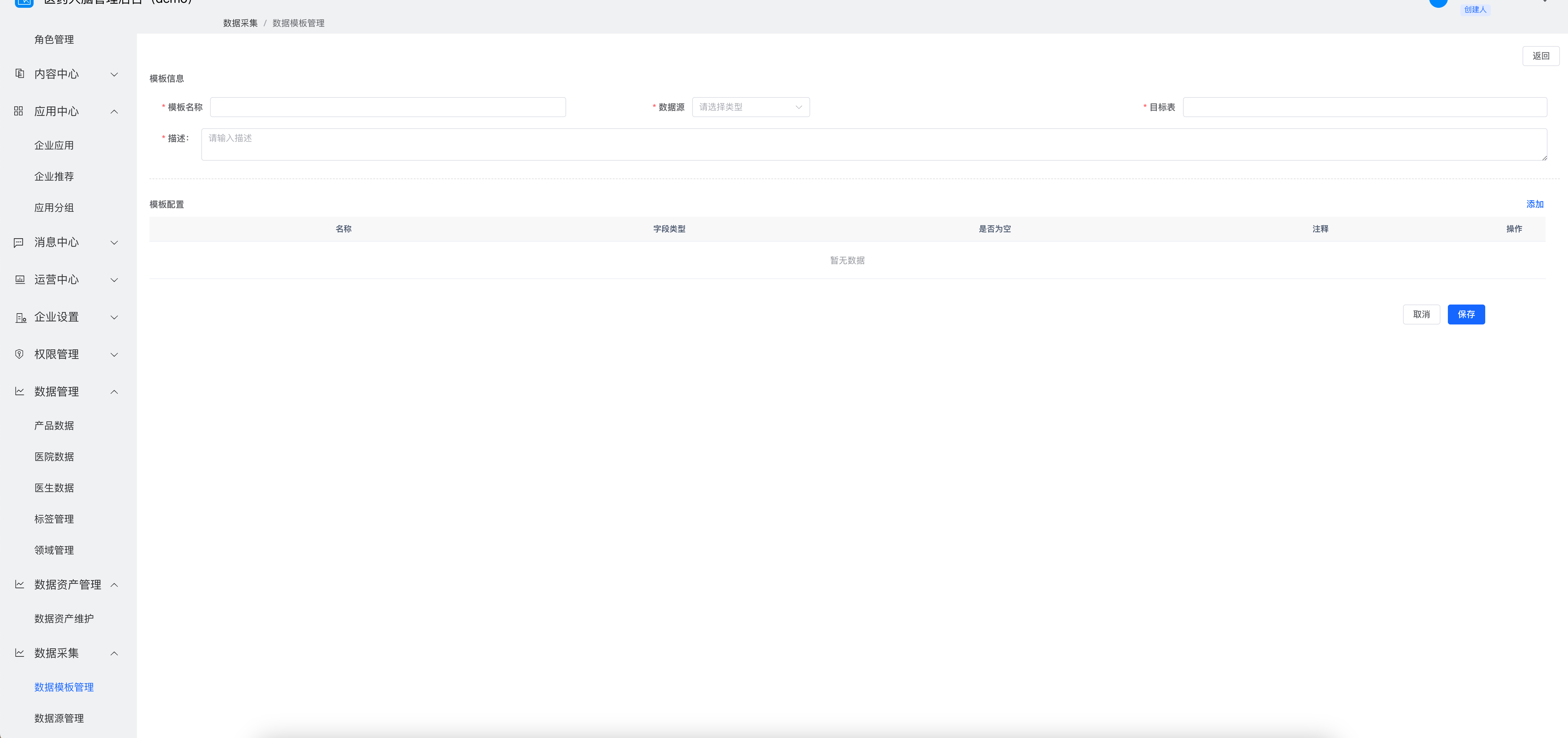Click the 模板信息 section title

pos(167,78)
